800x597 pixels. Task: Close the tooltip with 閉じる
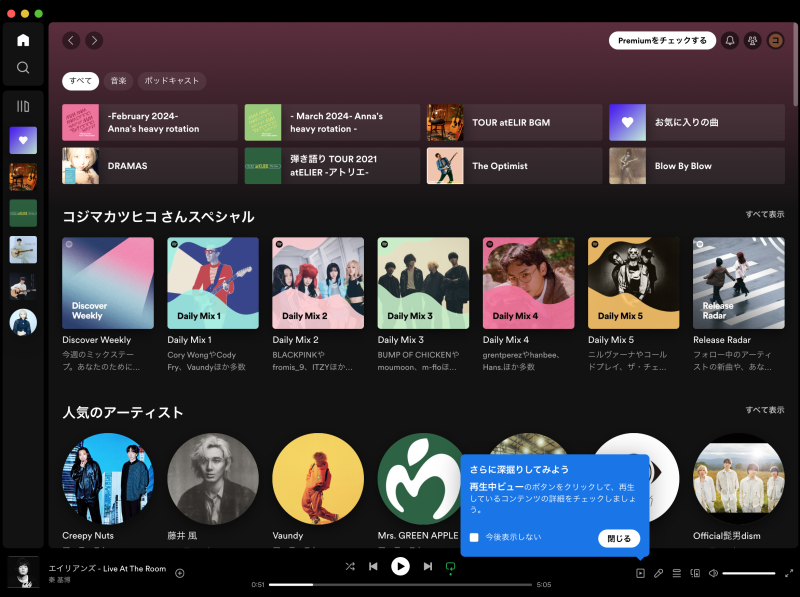click(619, 538)
